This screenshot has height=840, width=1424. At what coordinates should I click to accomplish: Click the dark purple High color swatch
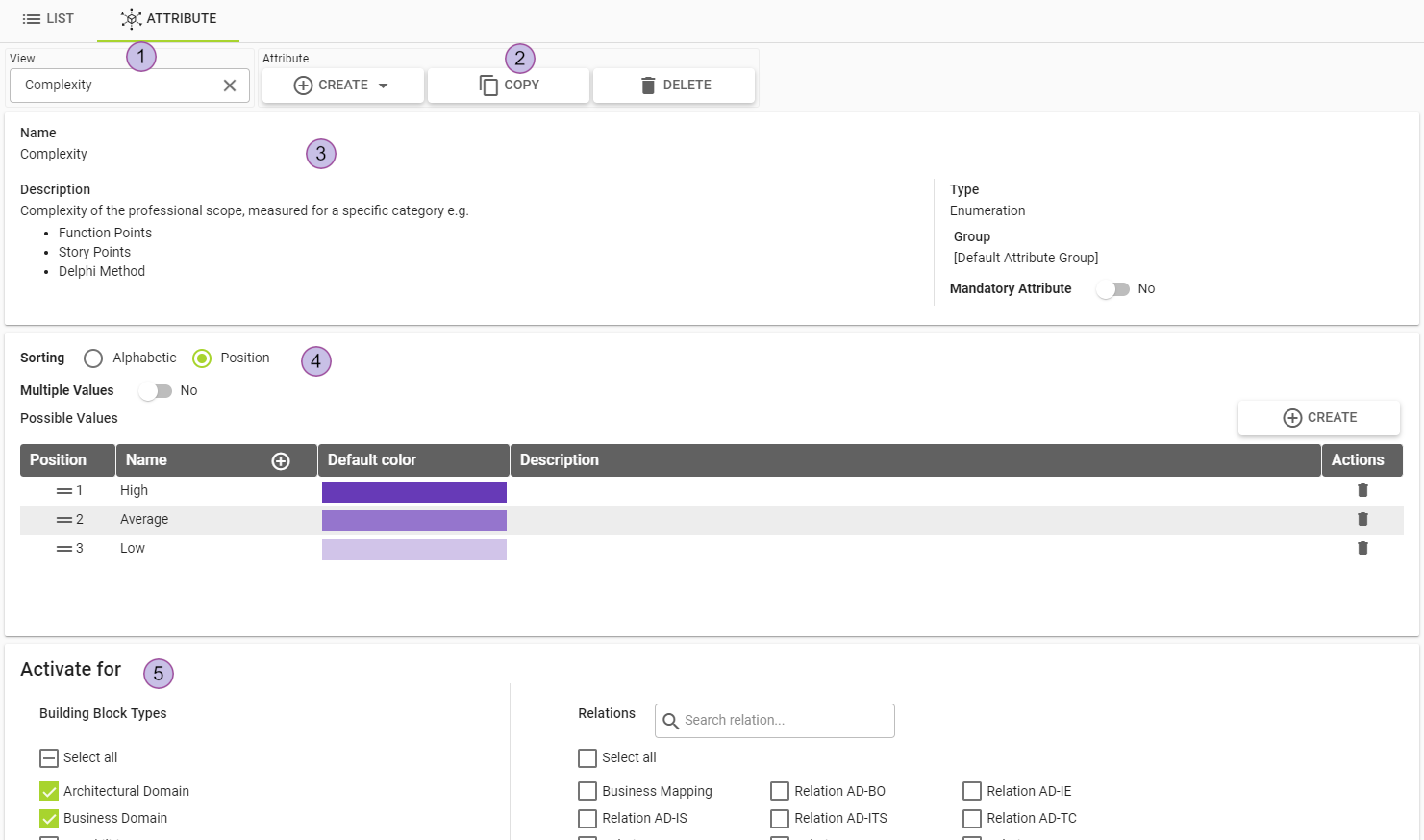click(x=413, y=492)
